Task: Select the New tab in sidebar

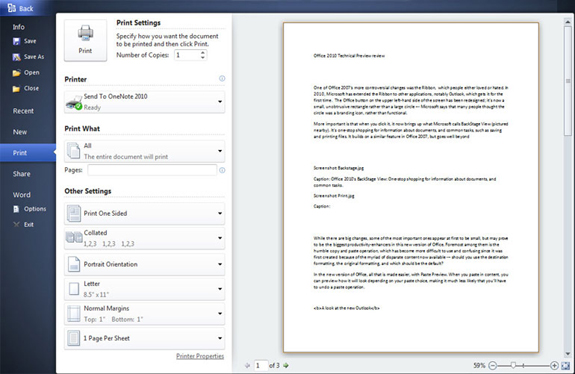Action: (20, 132)
